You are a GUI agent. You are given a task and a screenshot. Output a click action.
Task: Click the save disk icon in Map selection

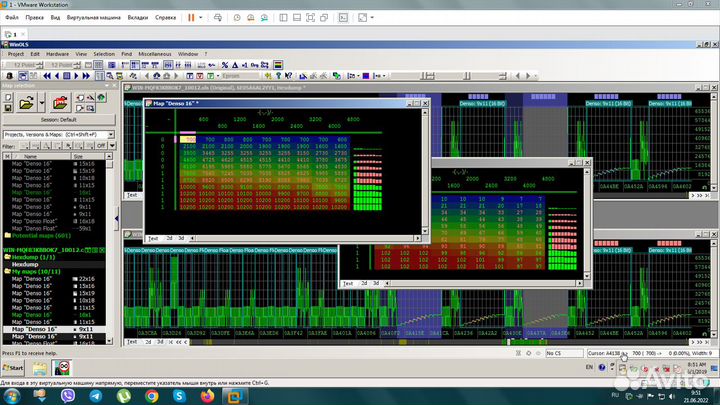click(x=8, y=108)
